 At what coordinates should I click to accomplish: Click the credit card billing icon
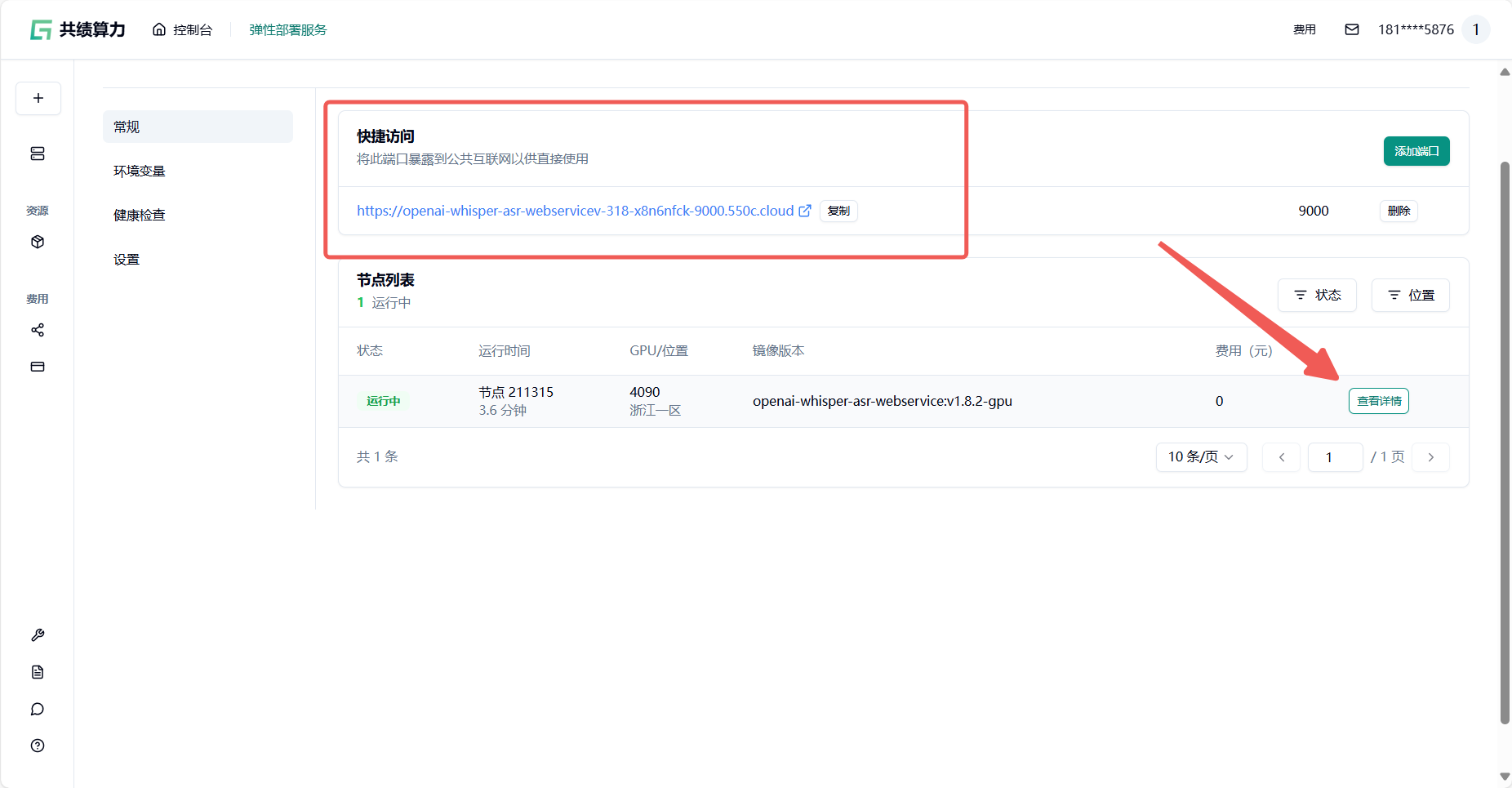tap(38, 367)
